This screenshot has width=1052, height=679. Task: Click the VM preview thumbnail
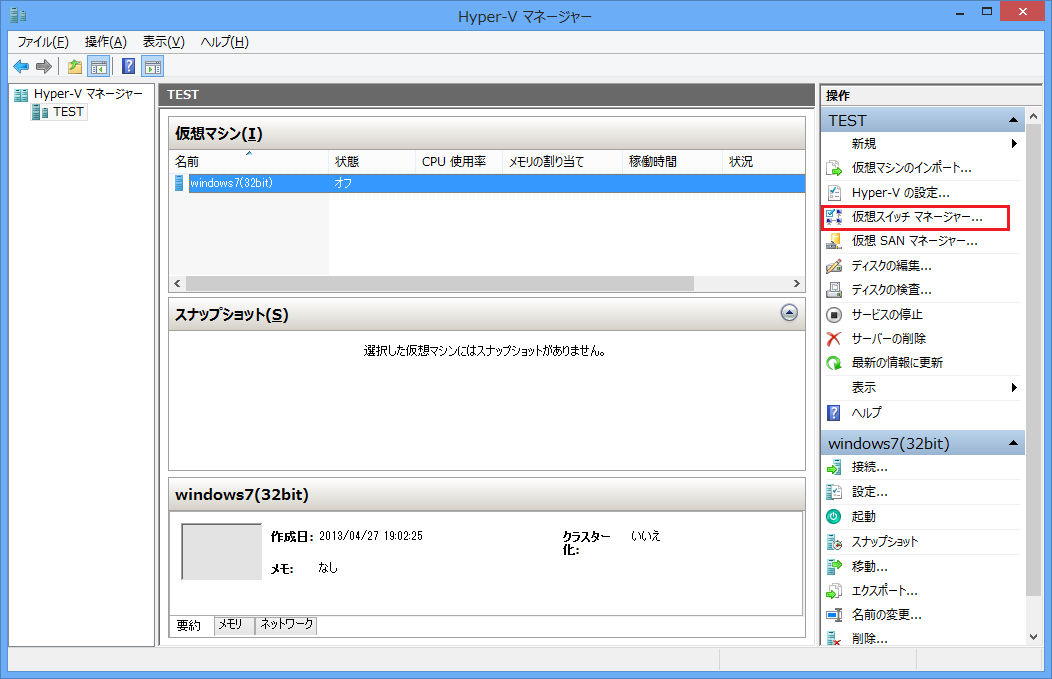(x=221, y=552)
